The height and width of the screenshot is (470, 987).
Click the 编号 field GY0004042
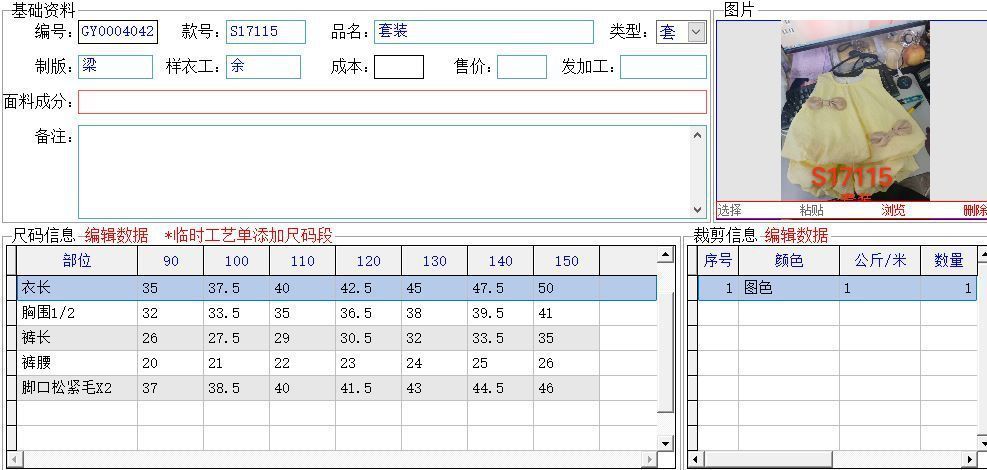tap(118, 31)
